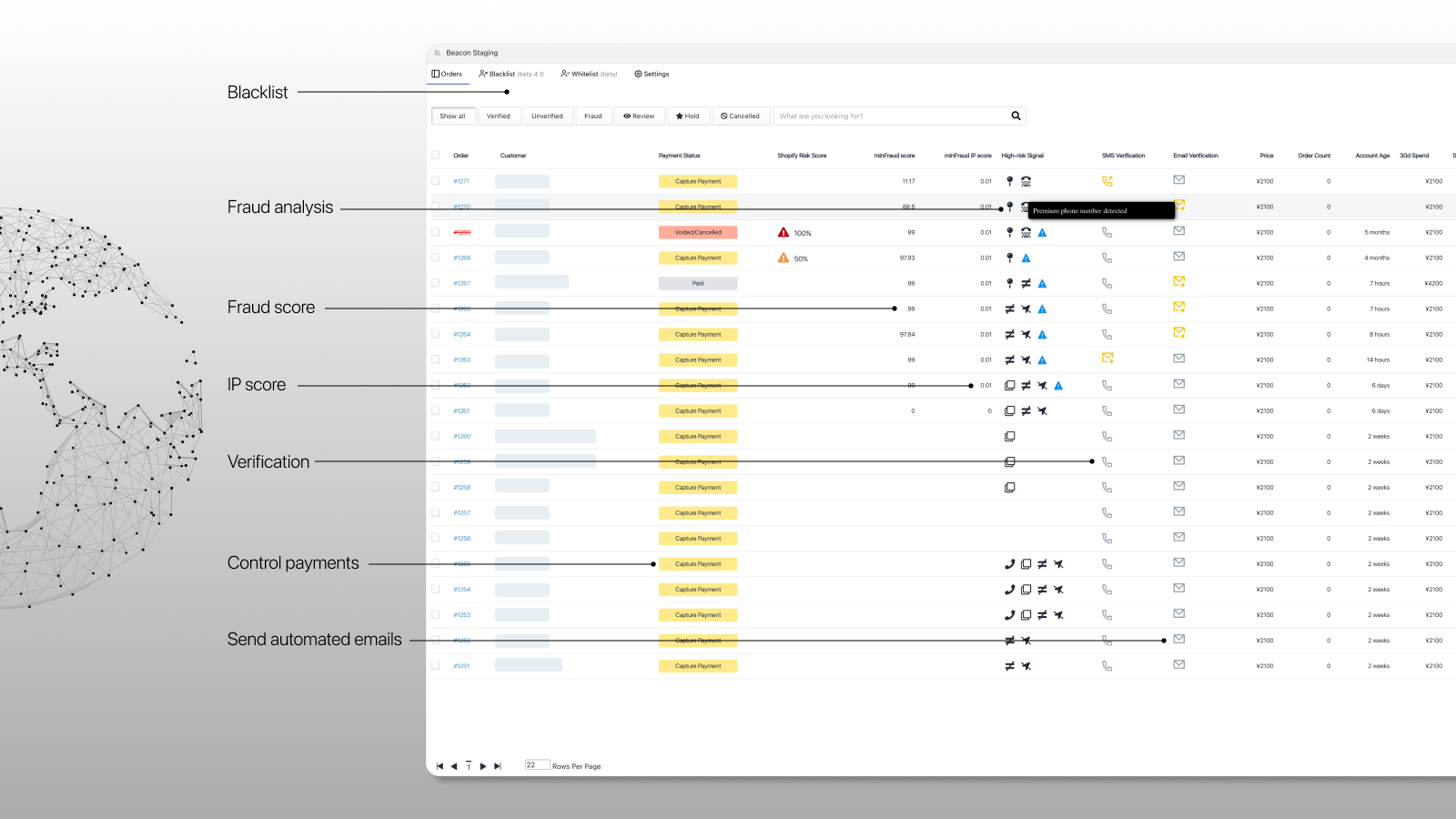Click SMS phone icon for order #1257

(x=1107, y=512)
